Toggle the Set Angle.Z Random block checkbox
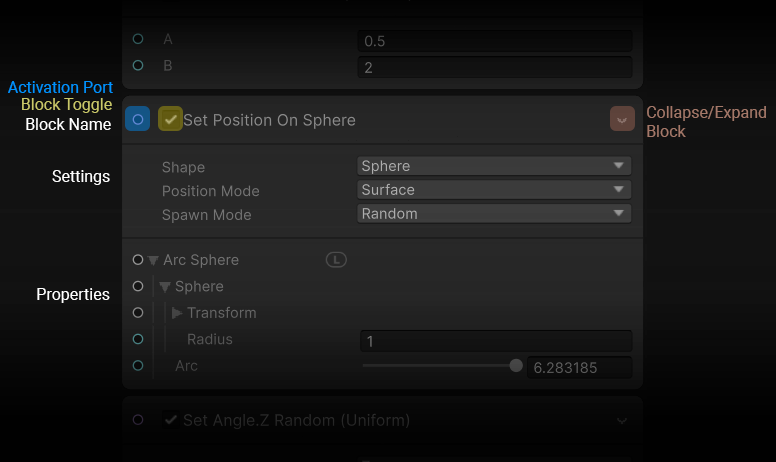This screenshot has height=462, width=776. (170, 420)
